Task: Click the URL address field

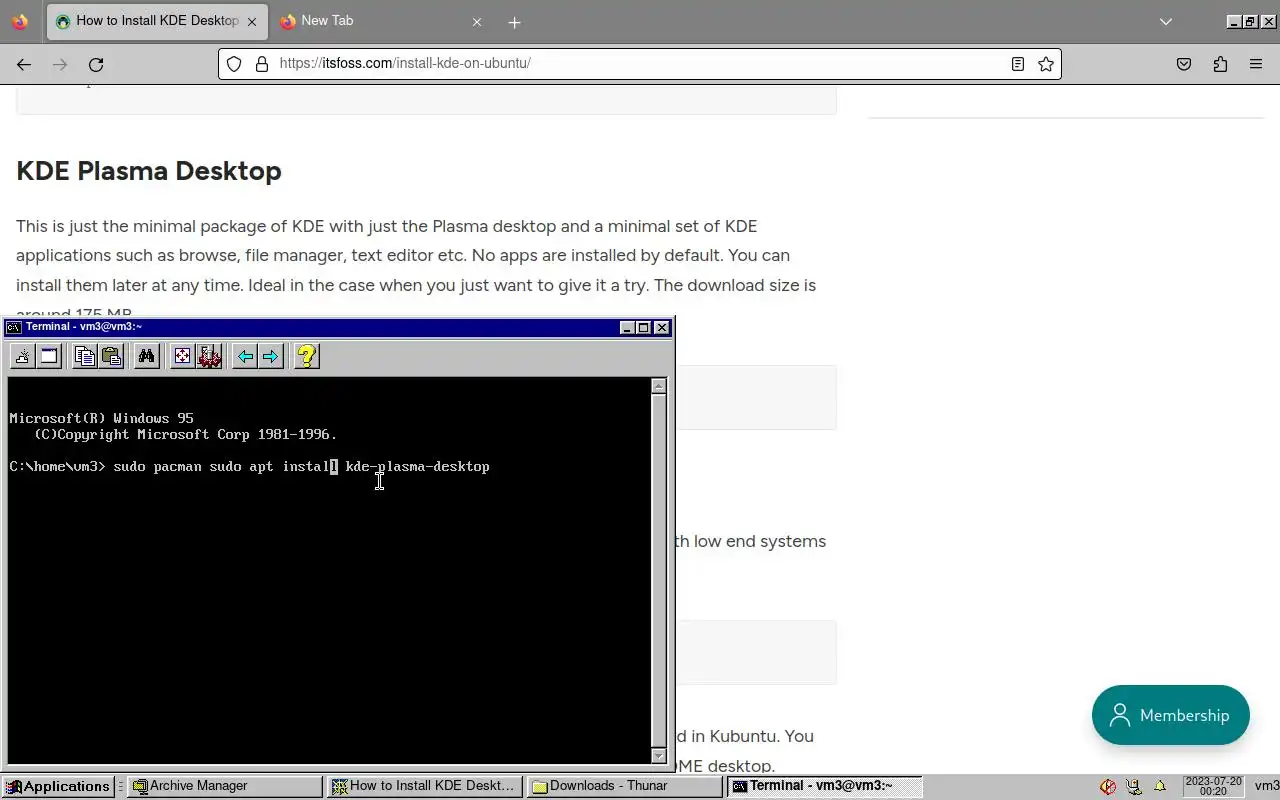Action: click(x=640, y=63)
